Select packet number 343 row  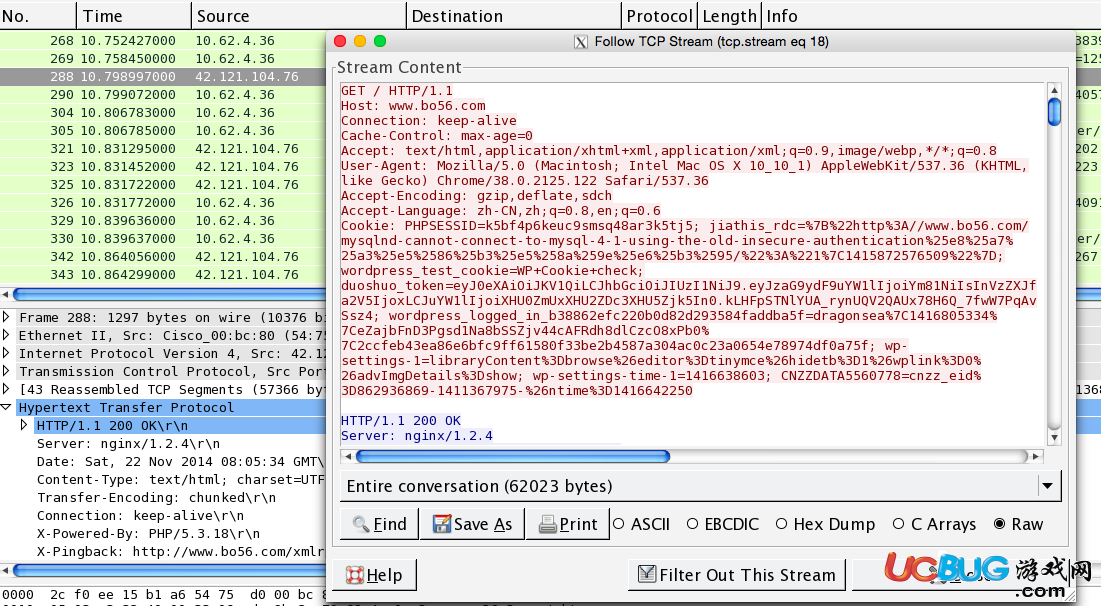[x=163, y=275]
